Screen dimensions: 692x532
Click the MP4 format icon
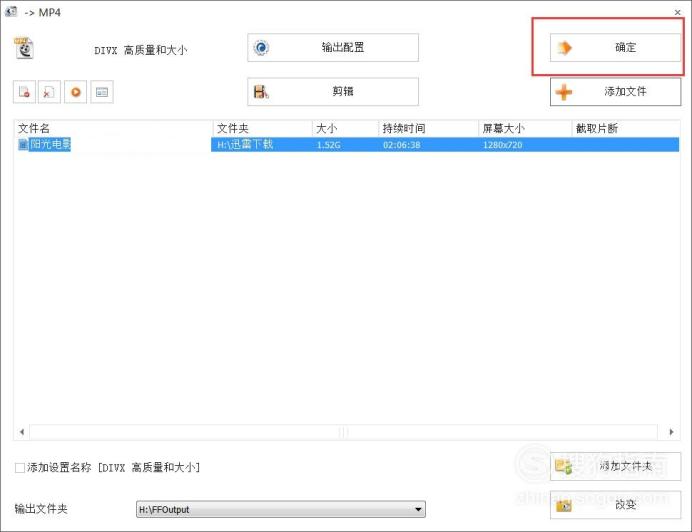tap(24, 48)
